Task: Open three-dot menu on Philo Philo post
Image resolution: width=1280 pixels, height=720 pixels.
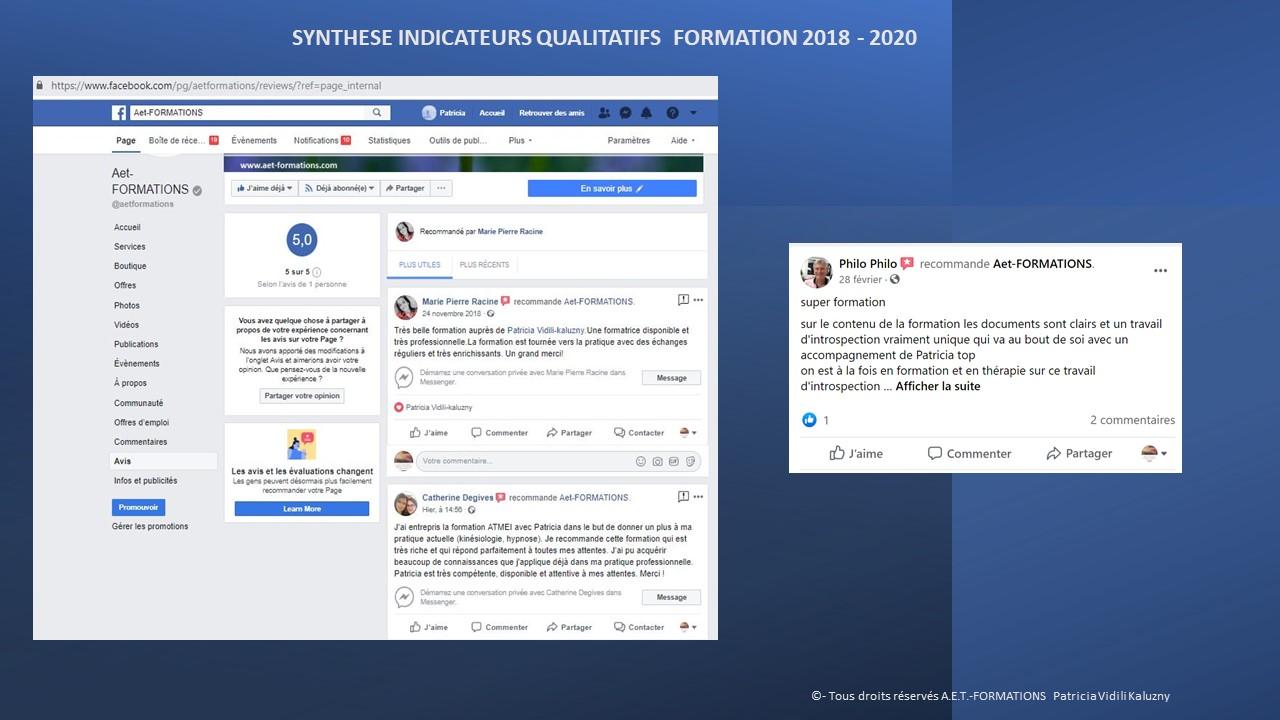Action: coord(1160,271)
